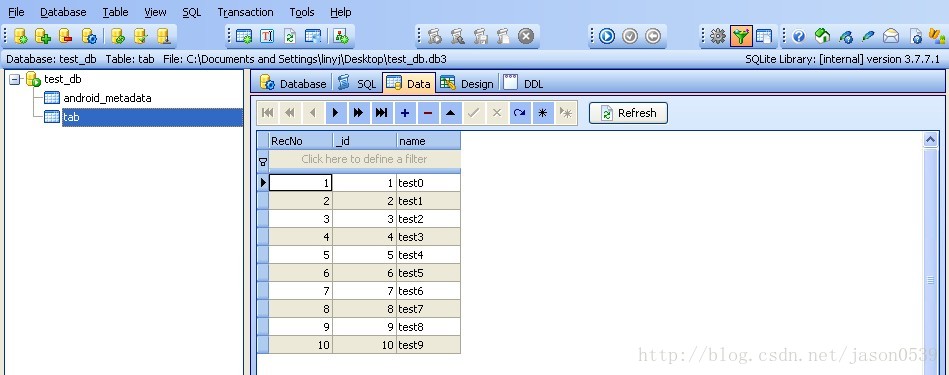
Task: Click the database icon with green link
Action: (x=118, y=36)
